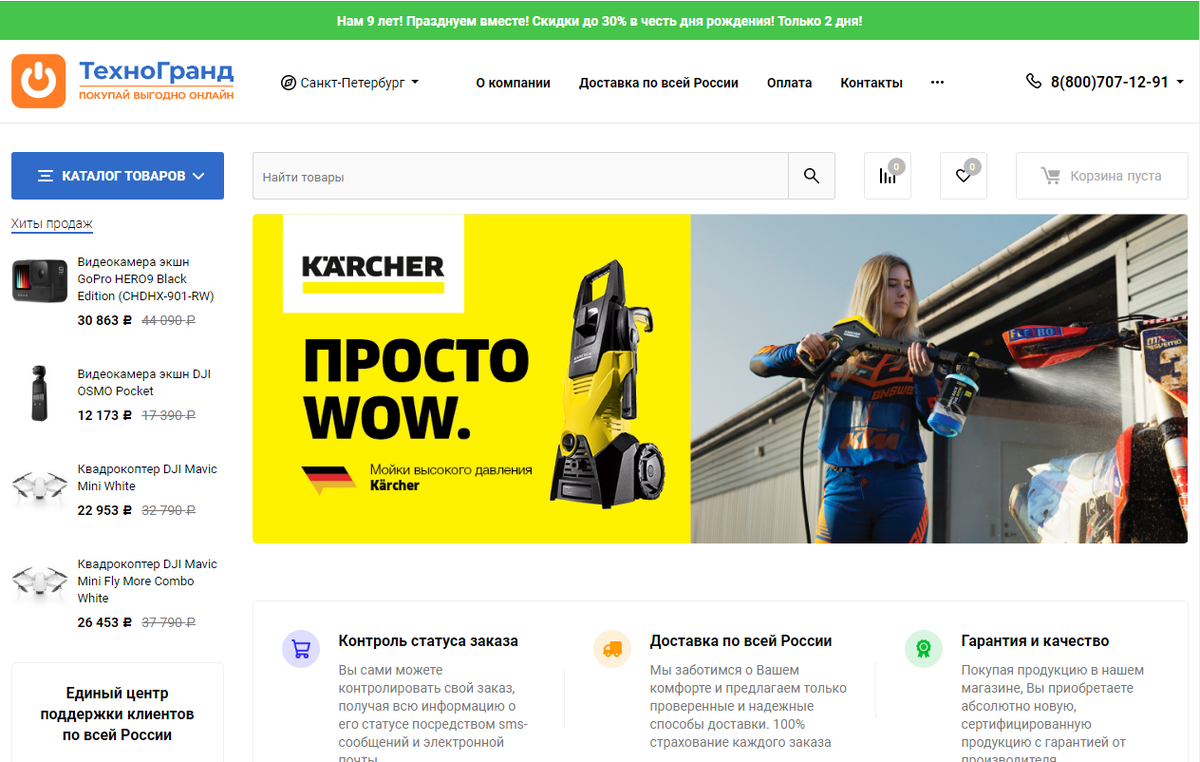Click the crossed-out price 37 790 ₽

coord(168,622)
